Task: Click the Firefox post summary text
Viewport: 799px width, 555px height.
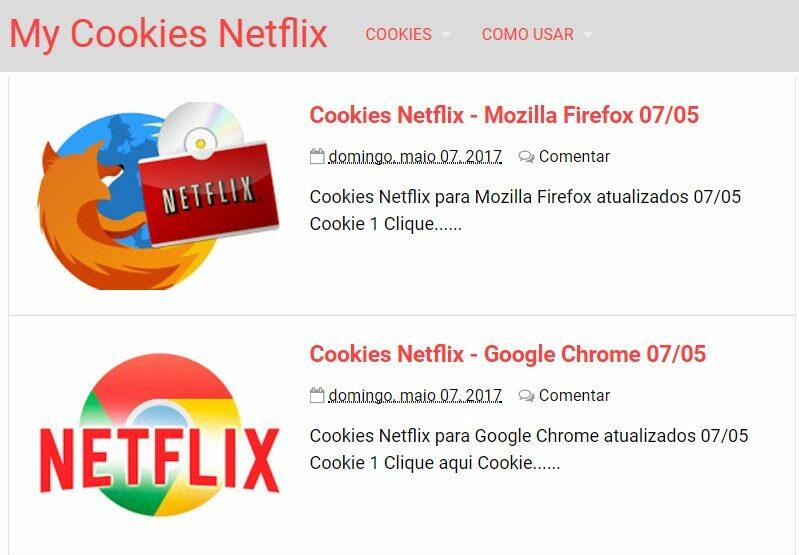Action: [525, 210]
